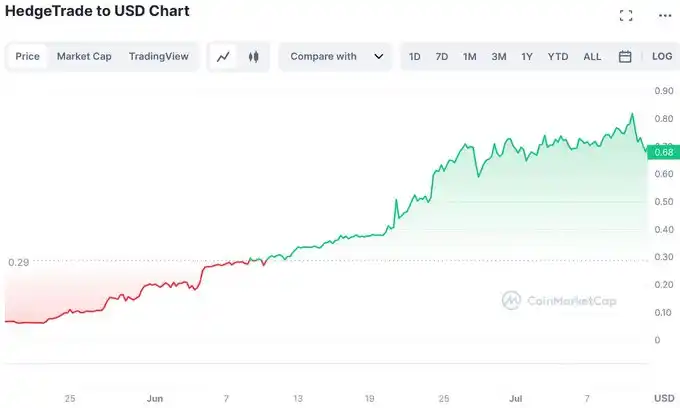Viewport: 680px width, 408px height.
Task: Click the 0.68 current price label
Action: (662, 152)
